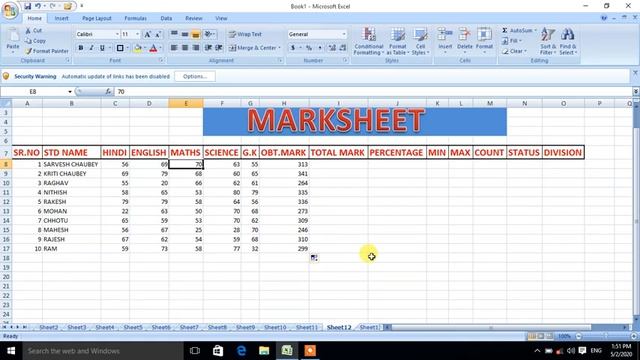
Task: Click the Clear button in Editing group
Action: [x=515, y=51]
